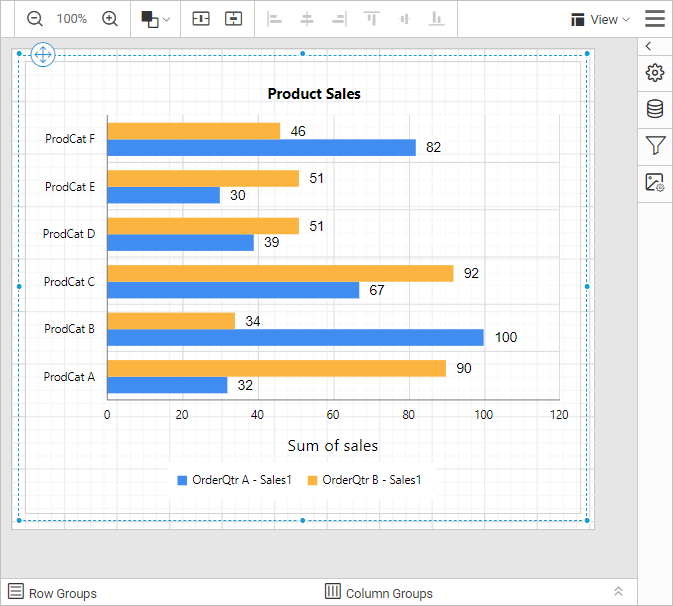Click the equalize horizontal spacing icon
Image resolution: width=673 pixels, height=606 pixels.
pos(201,19)
